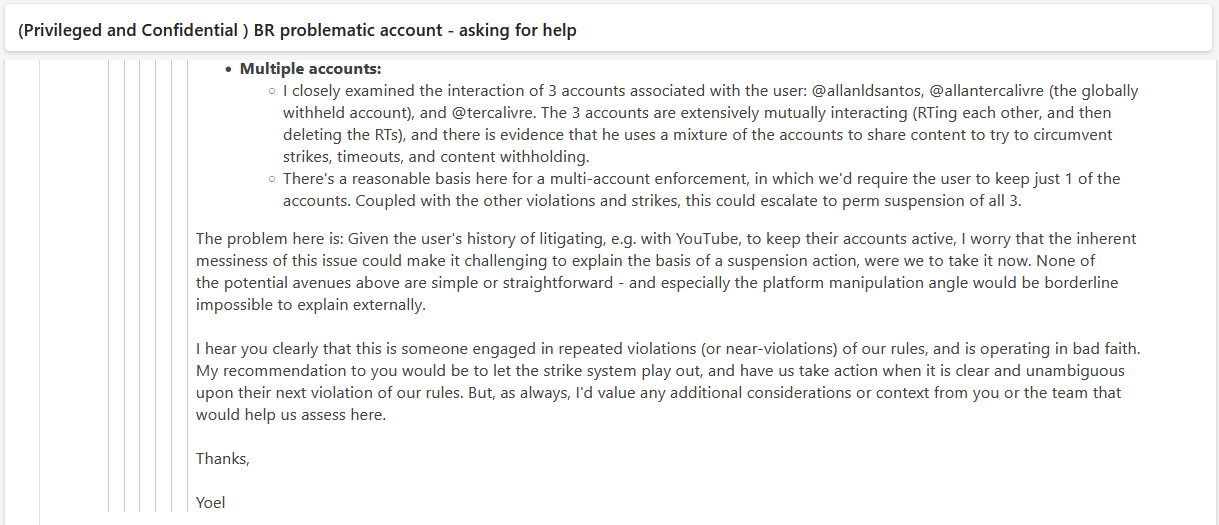Click "Privileged and Confidential" in the subject
This screenshot has width=1219, height=525.
[x=127, y=30]
